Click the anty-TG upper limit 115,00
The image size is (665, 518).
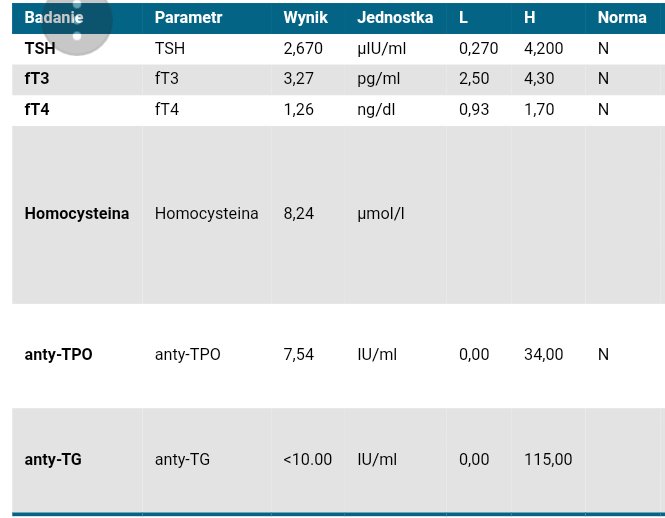548,460
